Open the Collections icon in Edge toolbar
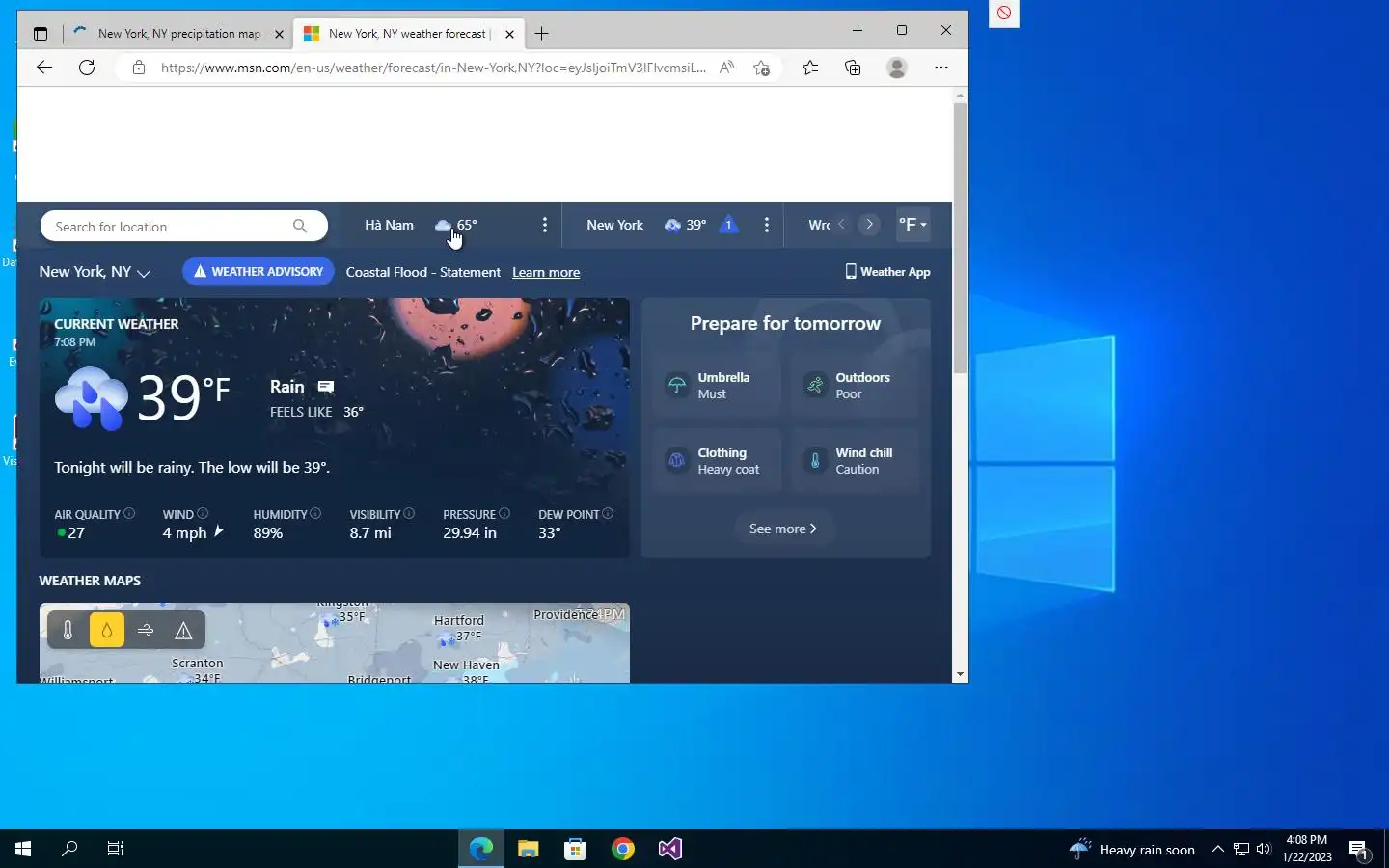 [854, 68]
